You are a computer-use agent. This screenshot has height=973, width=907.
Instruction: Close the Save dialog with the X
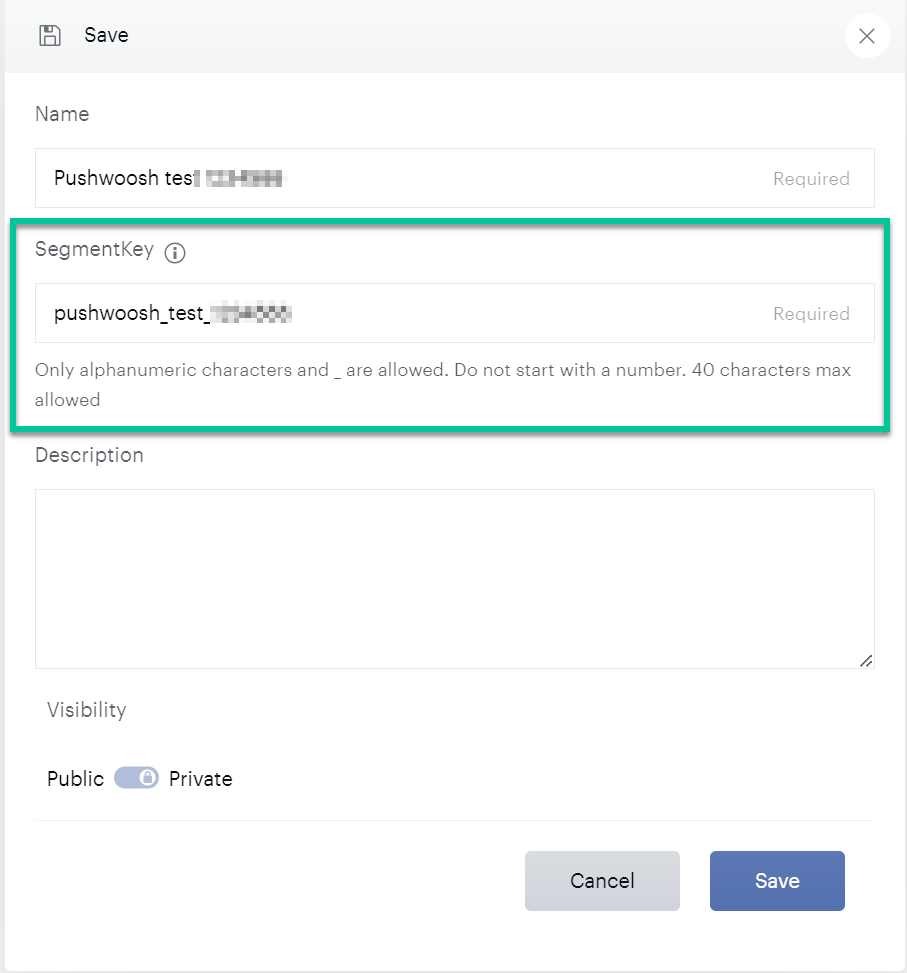[x=867, y=37]
